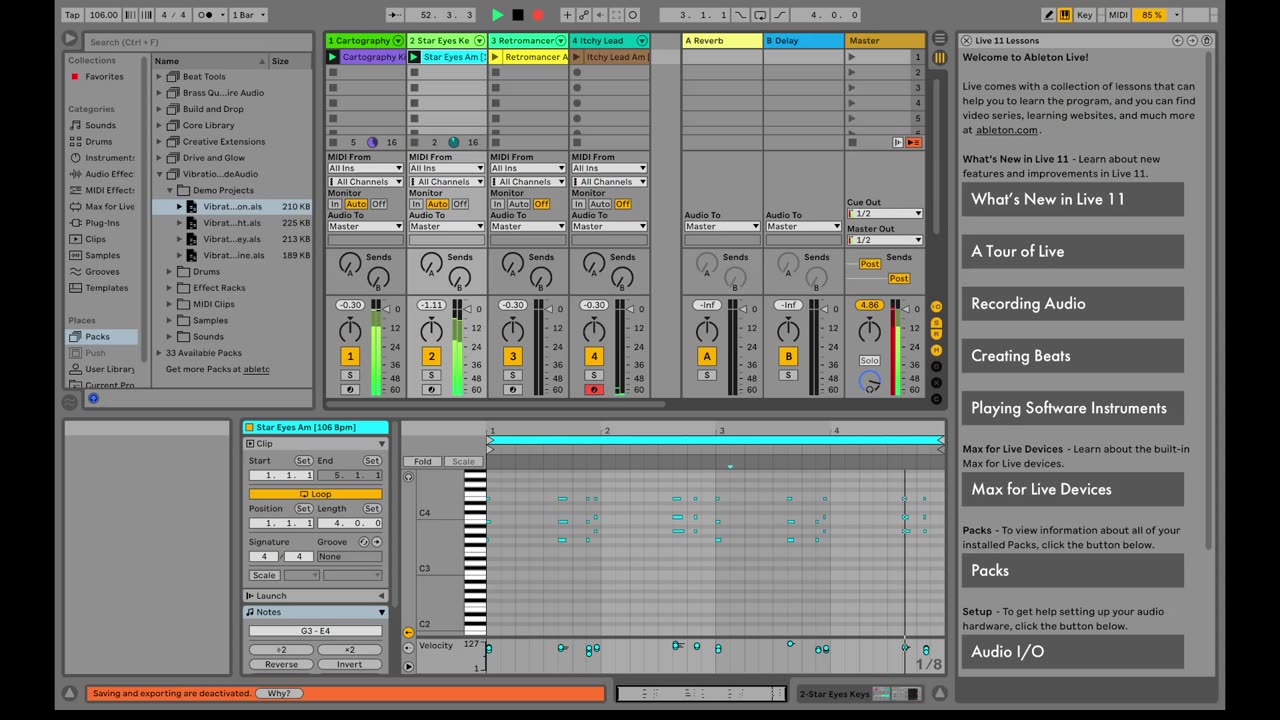Switch to Session view icon
Viewport: 1280px width, 720px height.
pyautogui.click(x=939, y=58)
